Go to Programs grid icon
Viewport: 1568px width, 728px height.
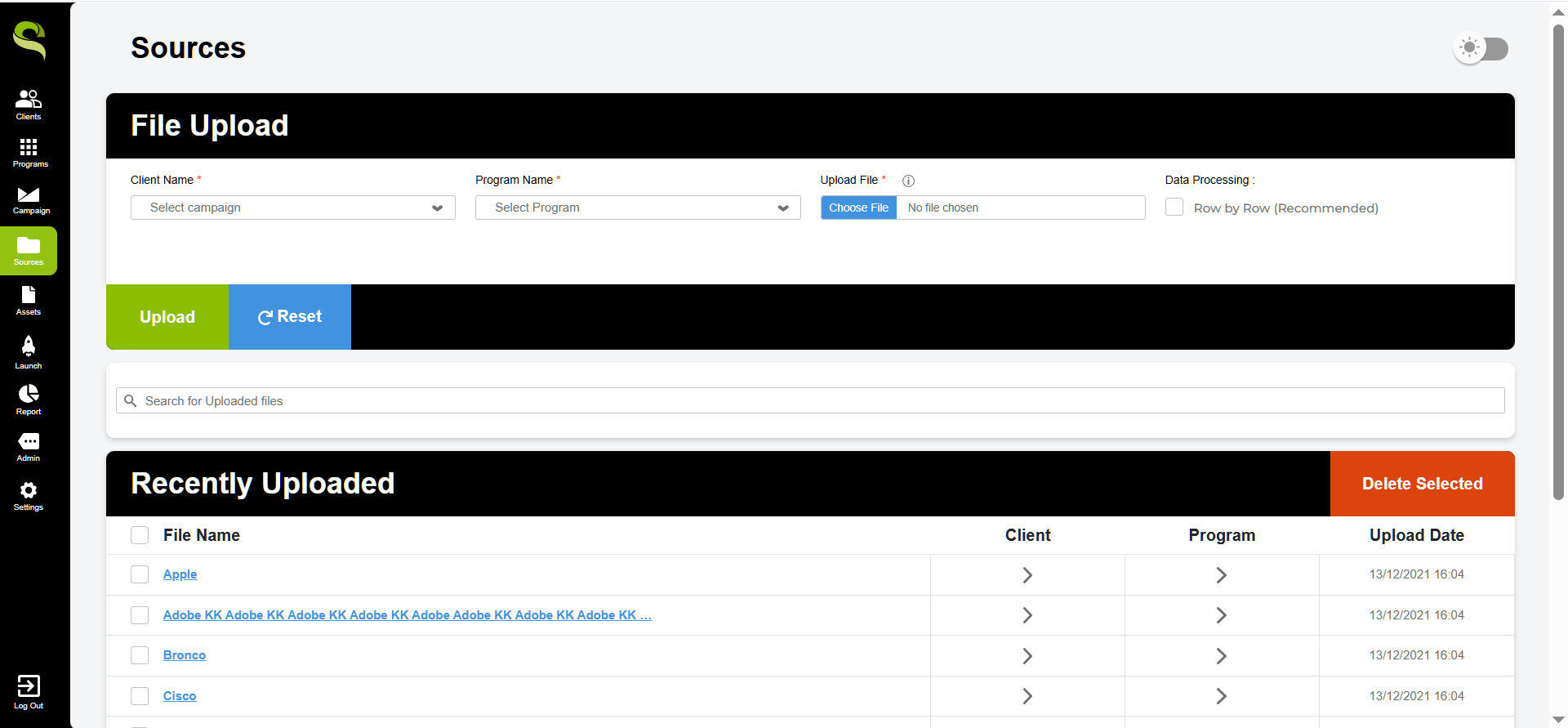click(29, 152)
